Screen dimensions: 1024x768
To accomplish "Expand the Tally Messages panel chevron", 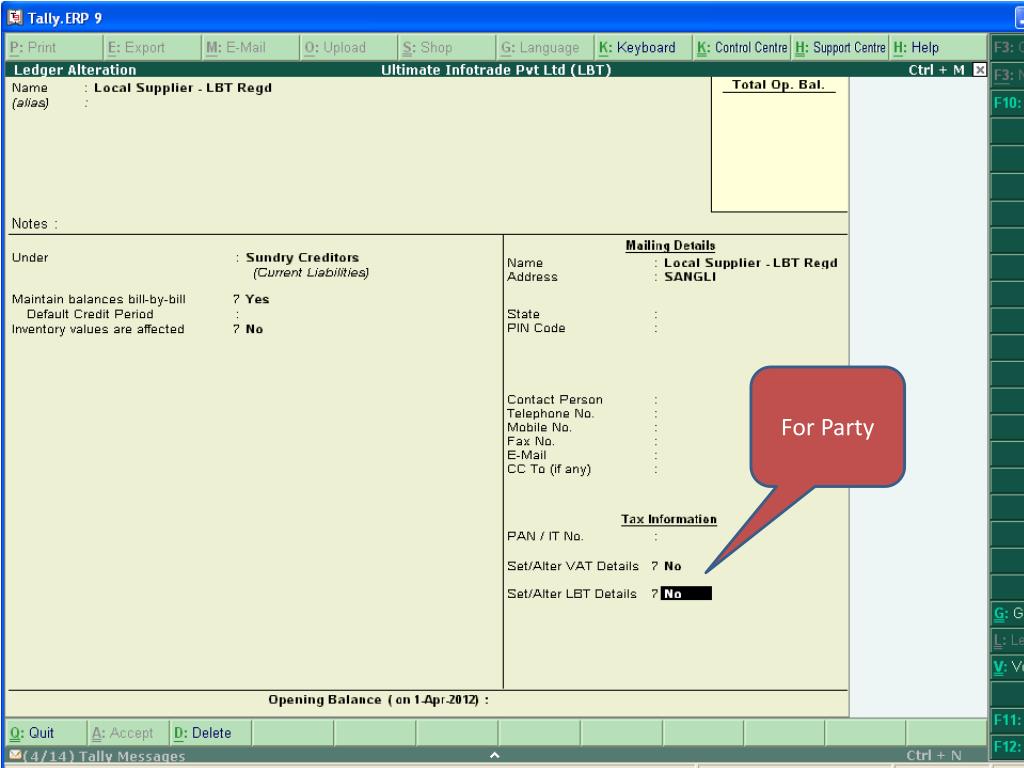I will 495,755.
